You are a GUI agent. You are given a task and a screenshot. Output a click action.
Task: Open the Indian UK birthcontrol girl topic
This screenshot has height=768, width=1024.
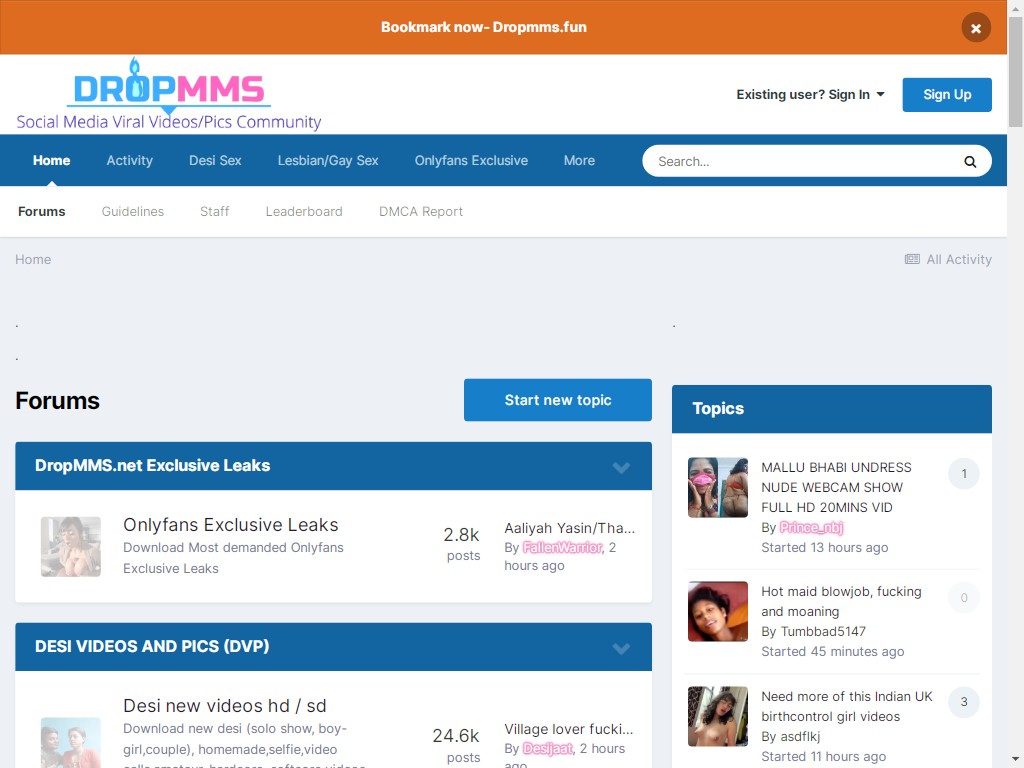pos(846,707)
